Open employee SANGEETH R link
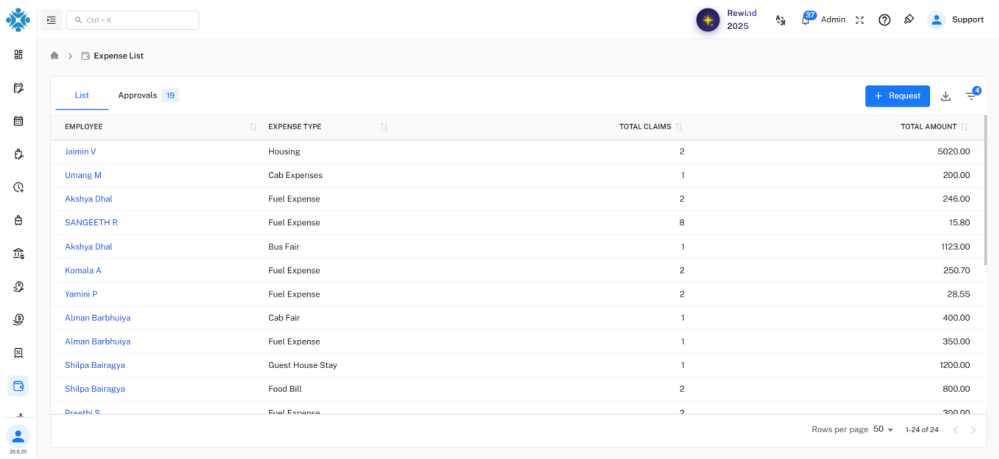999x459 pixels. coord(91,222)
